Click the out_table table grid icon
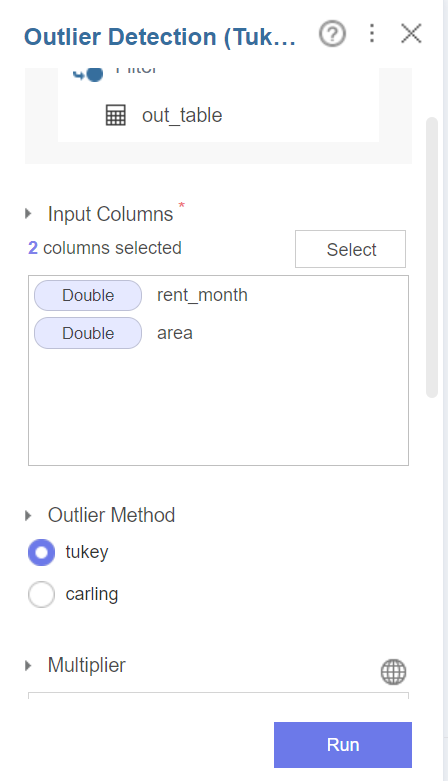448x781 pixels. point(116,115)
